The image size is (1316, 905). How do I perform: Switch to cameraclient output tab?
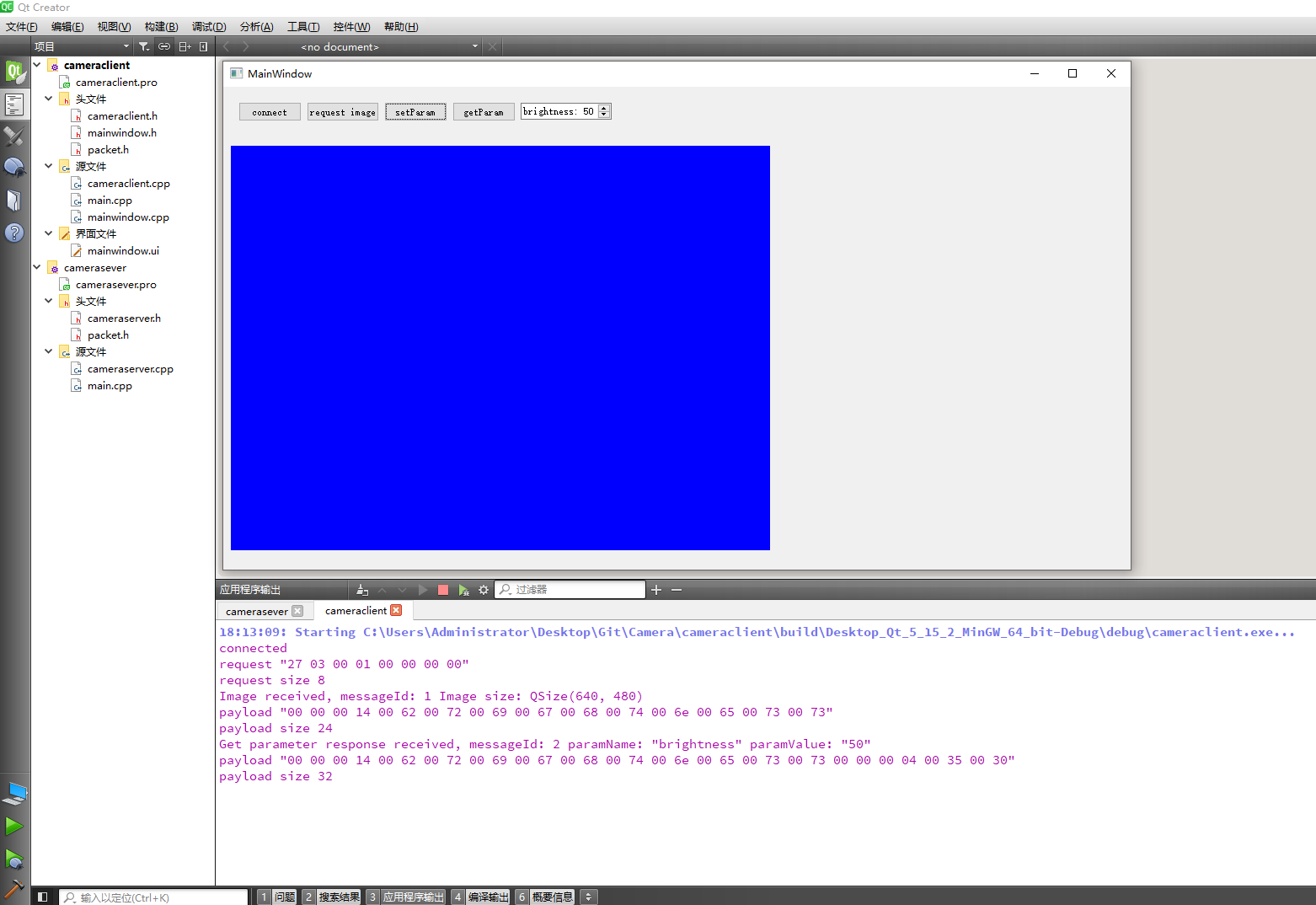coord(356,610)
